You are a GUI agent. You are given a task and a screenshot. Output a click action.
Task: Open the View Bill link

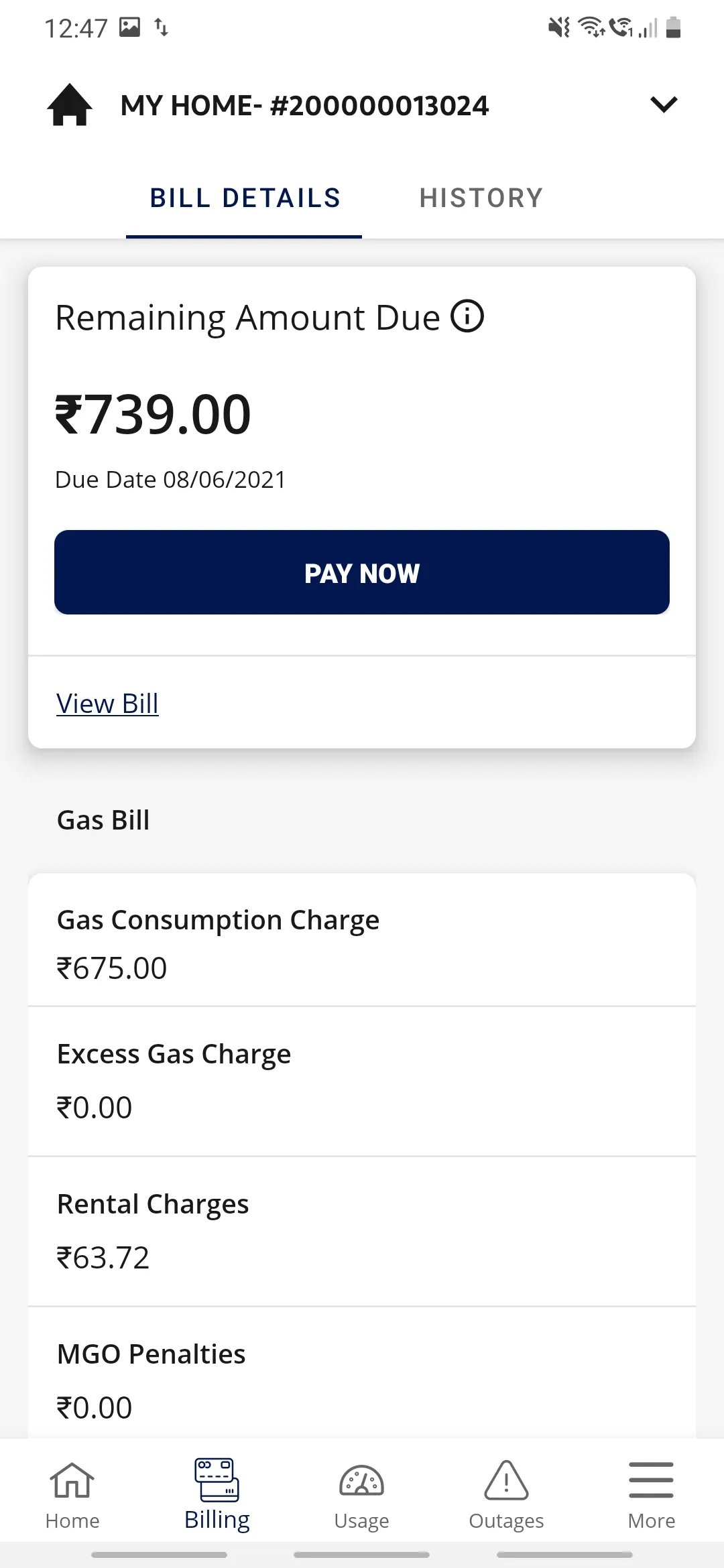pos(107,703)
